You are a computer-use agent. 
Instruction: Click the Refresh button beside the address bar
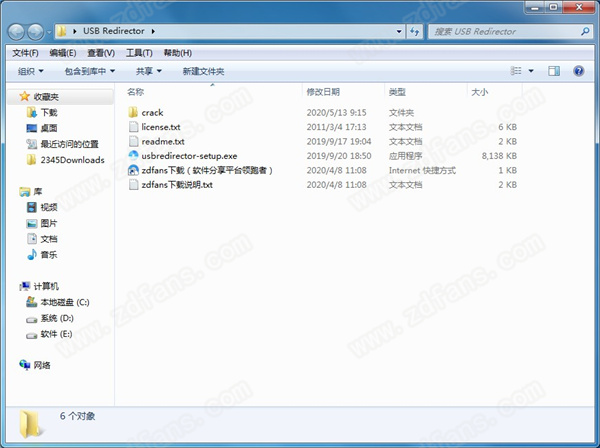[414, 31]
